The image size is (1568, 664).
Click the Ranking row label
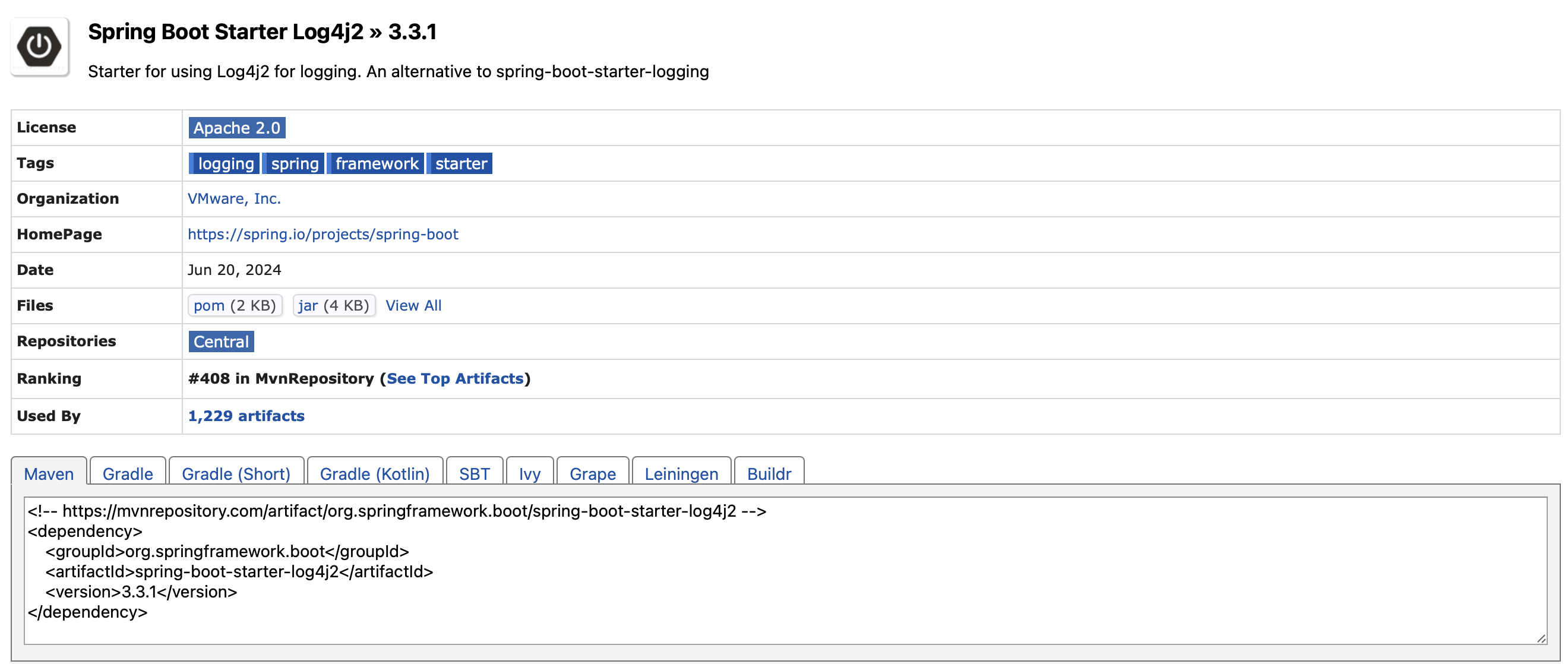(49, 378)
